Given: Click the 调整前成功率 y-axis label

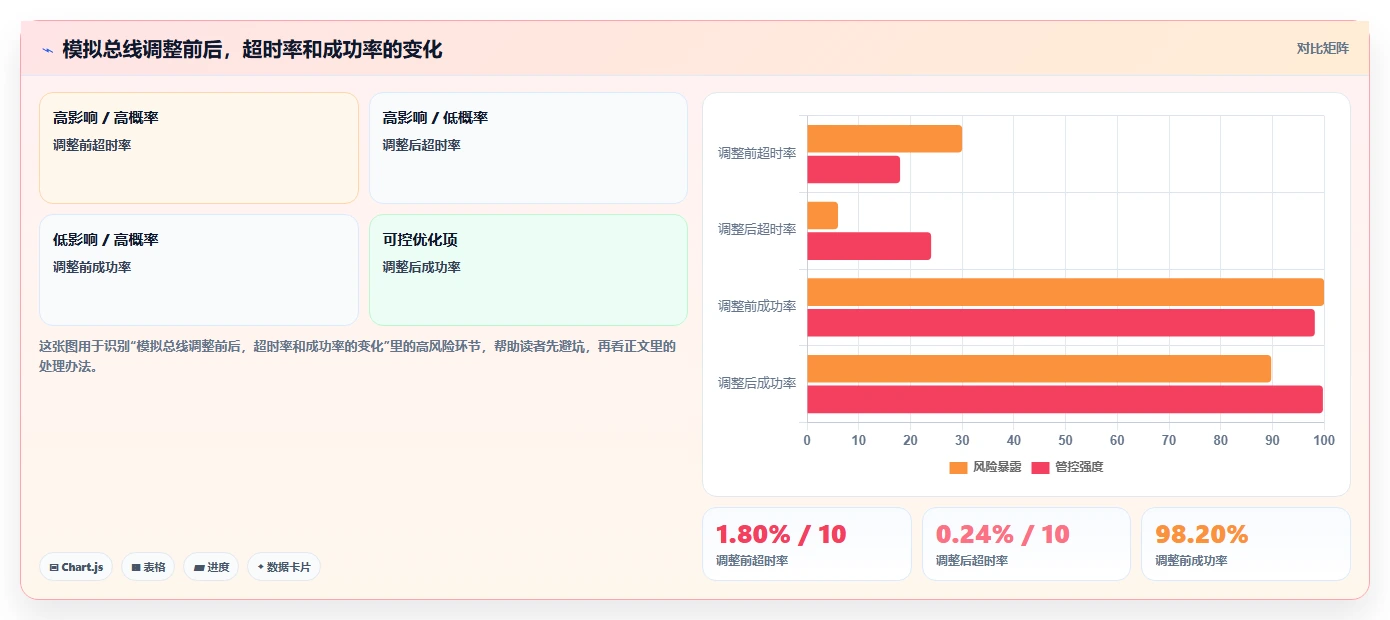Looking at the screenshot, I should click(x=757, y=306).
